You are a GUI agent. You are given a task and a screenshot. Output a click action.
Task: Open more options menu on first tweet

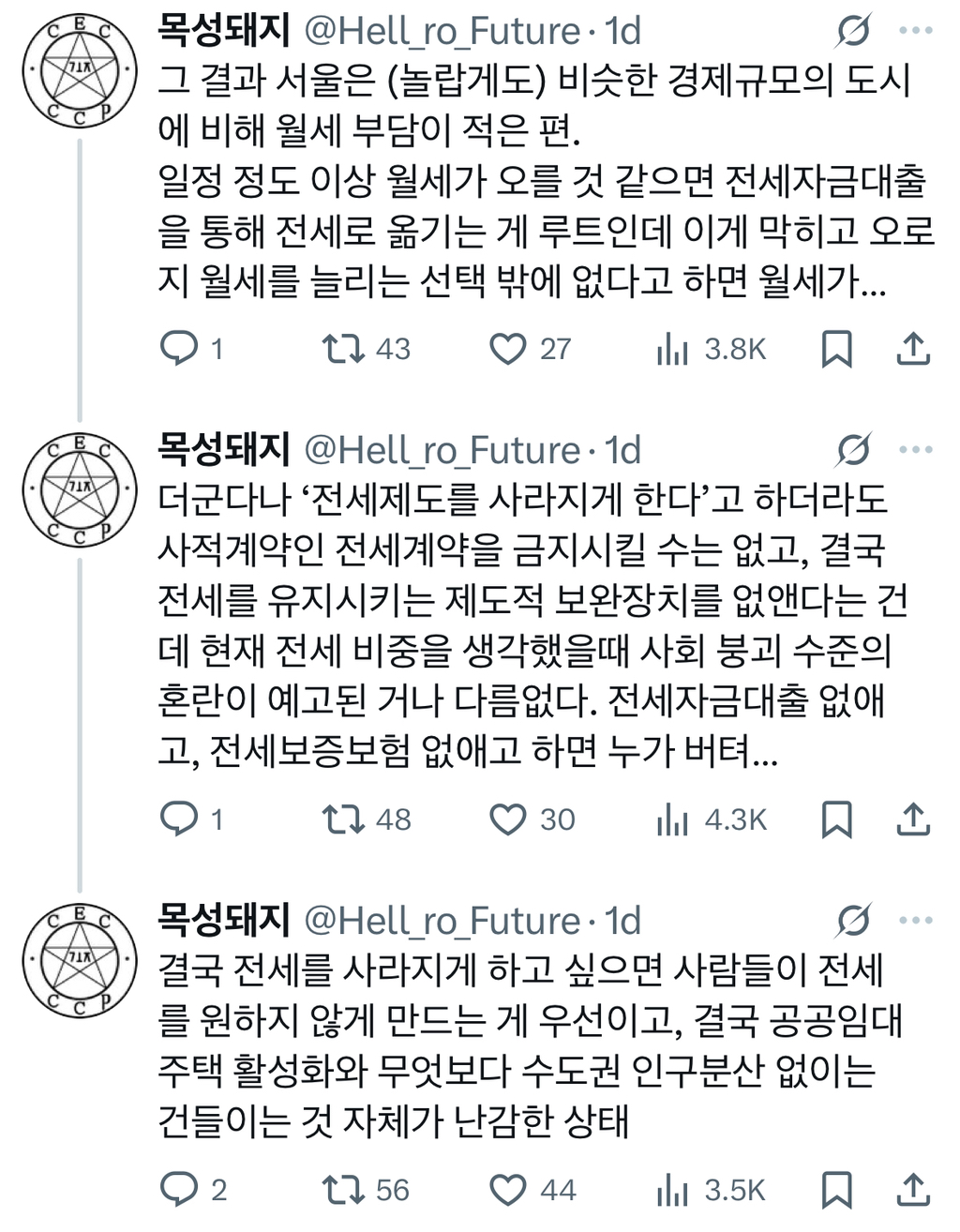(x=915, y=32)
